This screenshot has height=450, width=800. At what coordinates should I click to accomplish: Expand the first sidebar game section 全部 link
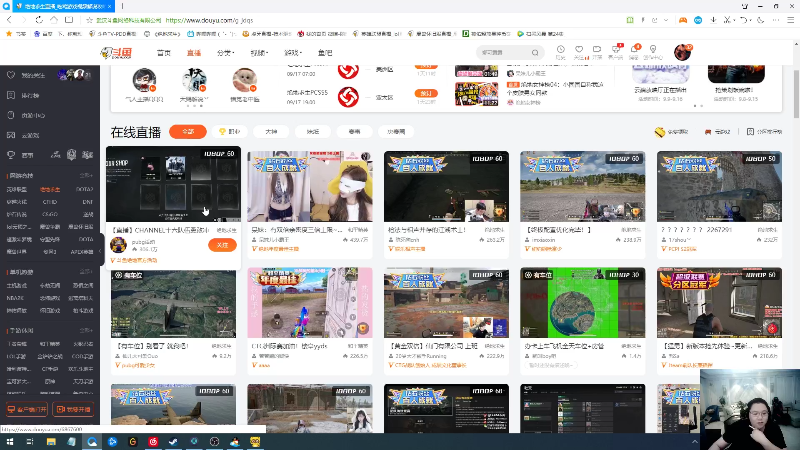[x=86, y=176]
